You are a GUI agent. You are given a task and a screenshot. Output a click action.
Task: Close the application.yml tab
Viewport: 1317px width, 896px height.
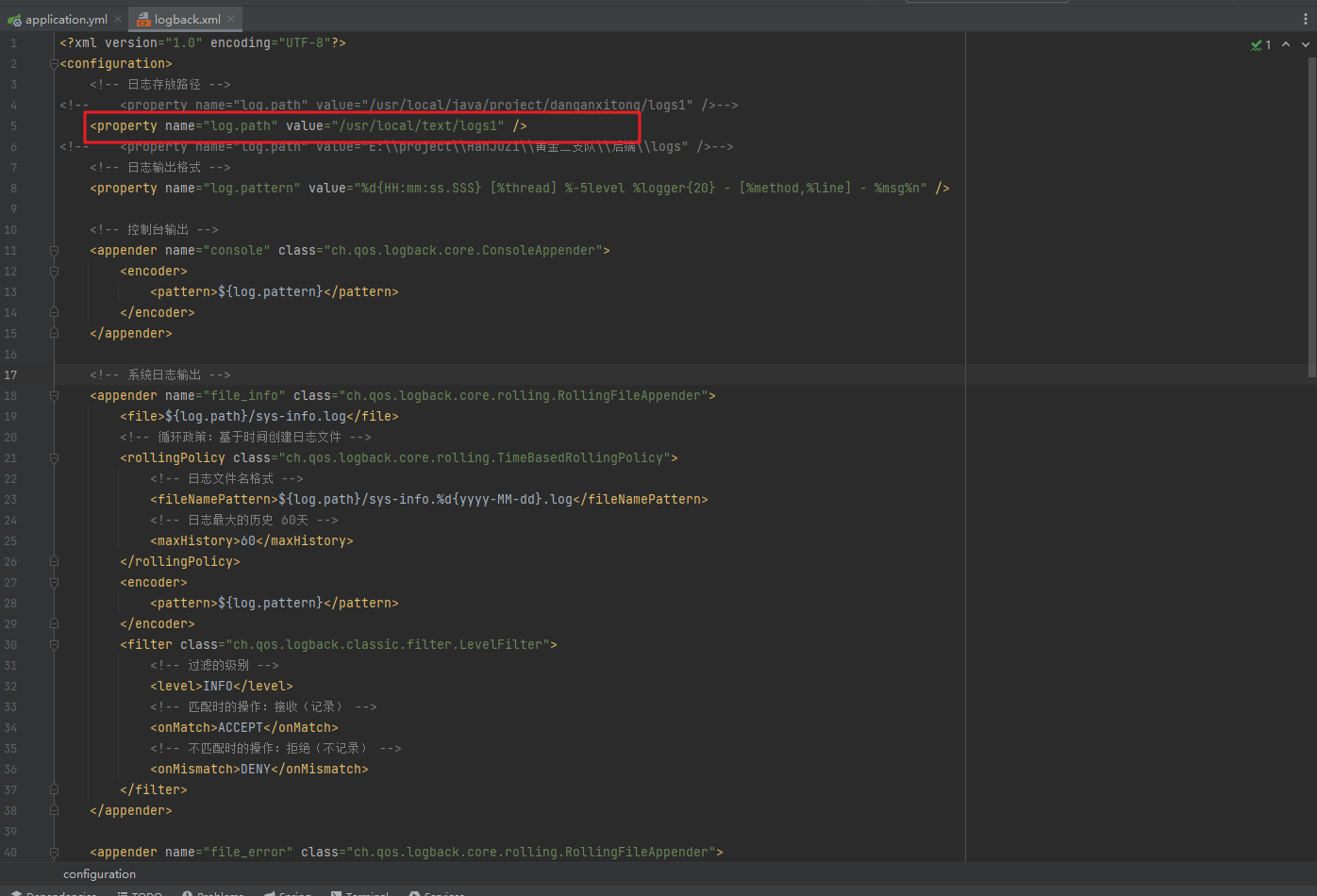(x=118, y=19)
